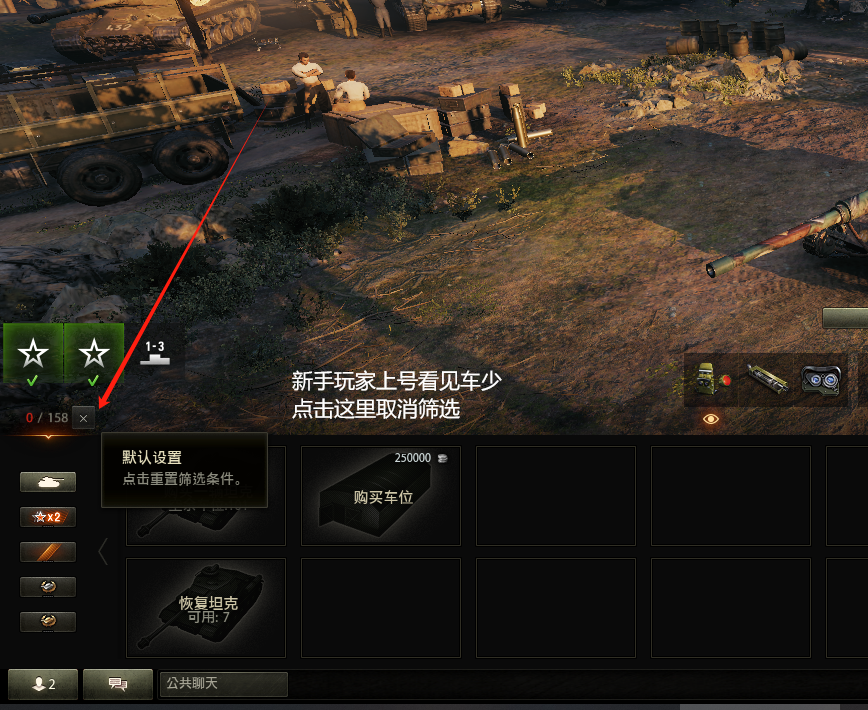Open the chat channels speech bubble button

click(118, 684)
